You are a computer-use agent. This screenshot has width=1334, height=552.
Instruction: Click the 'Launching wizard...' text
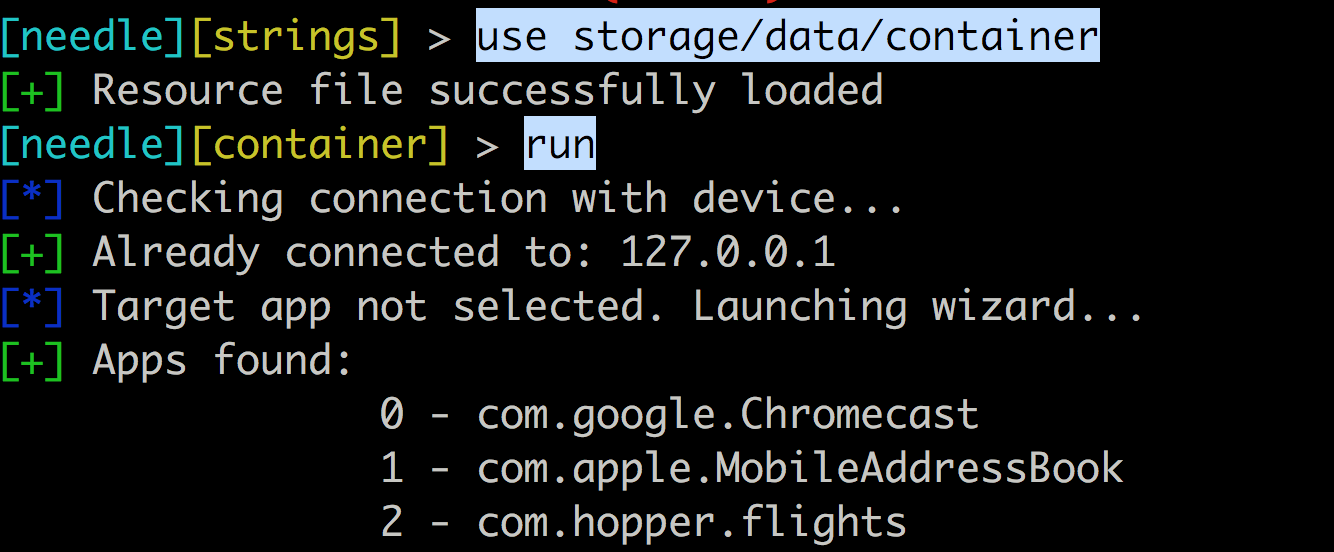pos(918,307)
